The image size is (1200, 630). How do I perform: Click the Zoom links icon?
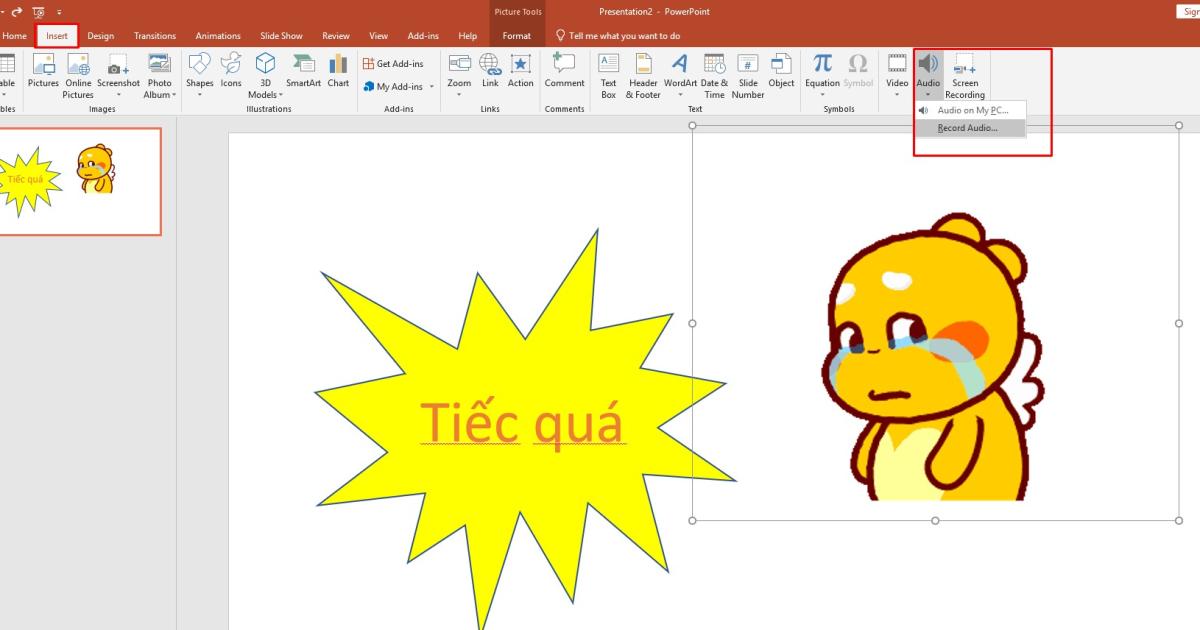[x=459, y=64]
